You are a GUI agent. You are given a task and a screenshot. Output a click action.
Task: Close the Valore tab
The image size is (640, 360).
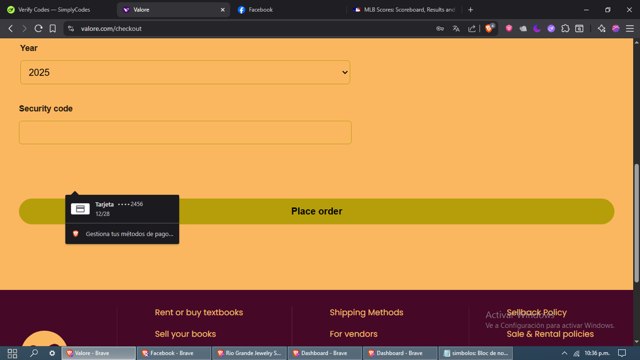coord(222,9)
